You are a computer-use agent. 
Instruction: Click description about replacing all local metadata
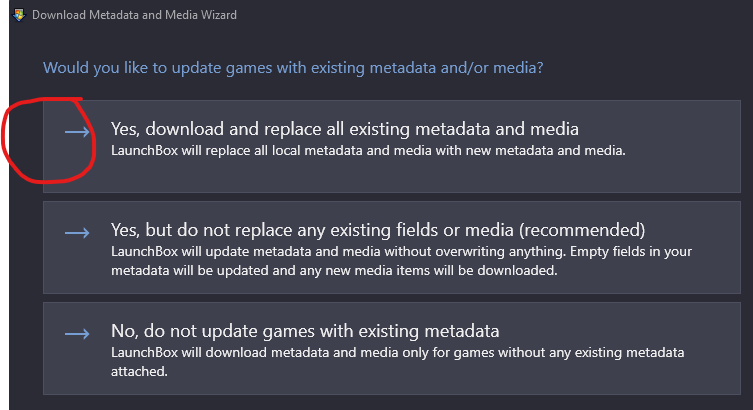pyautogui.click(x=368, y=151)
